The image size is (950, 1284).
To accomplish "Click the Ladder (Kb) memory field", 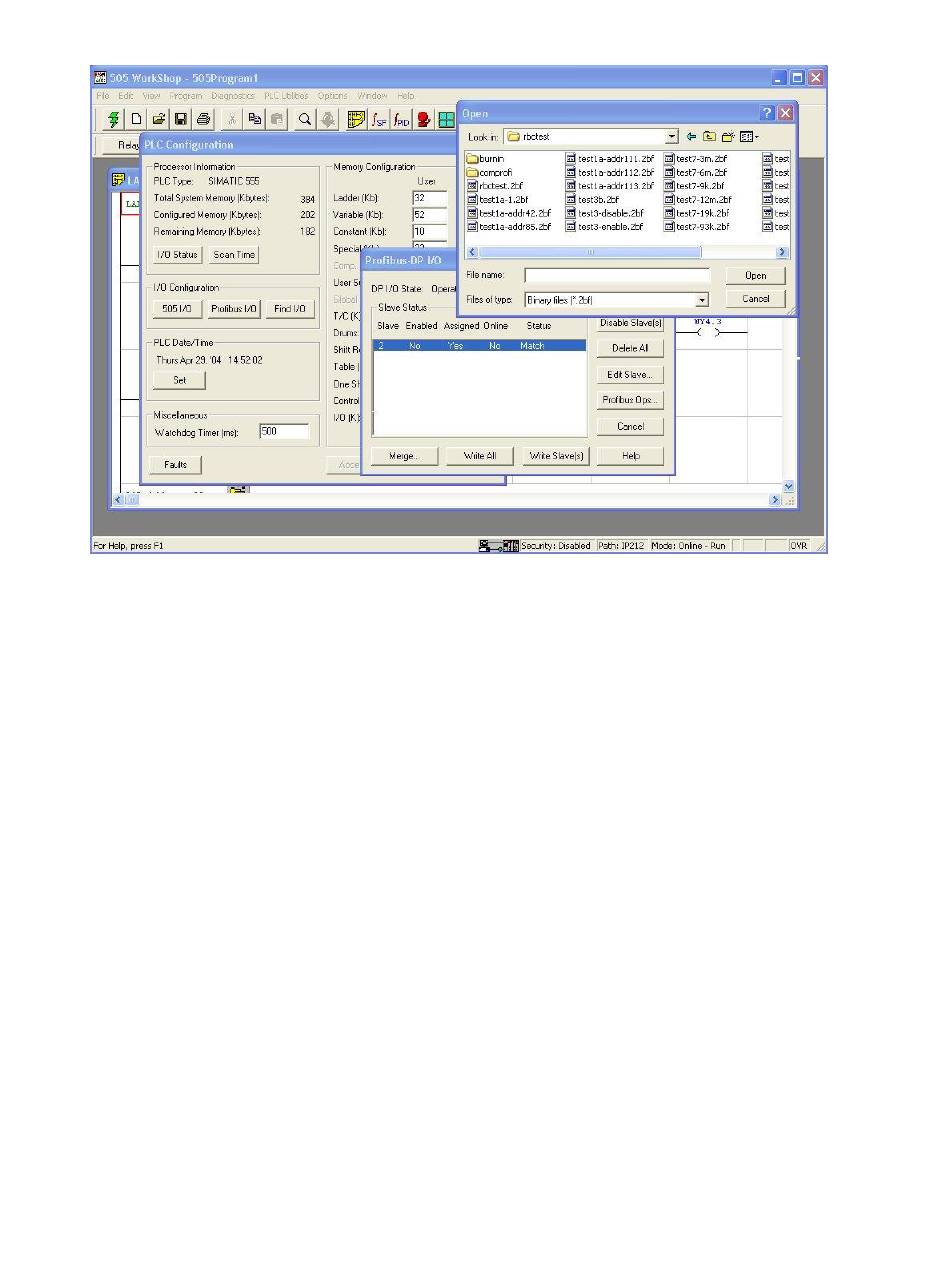I will tap(430, 198).
